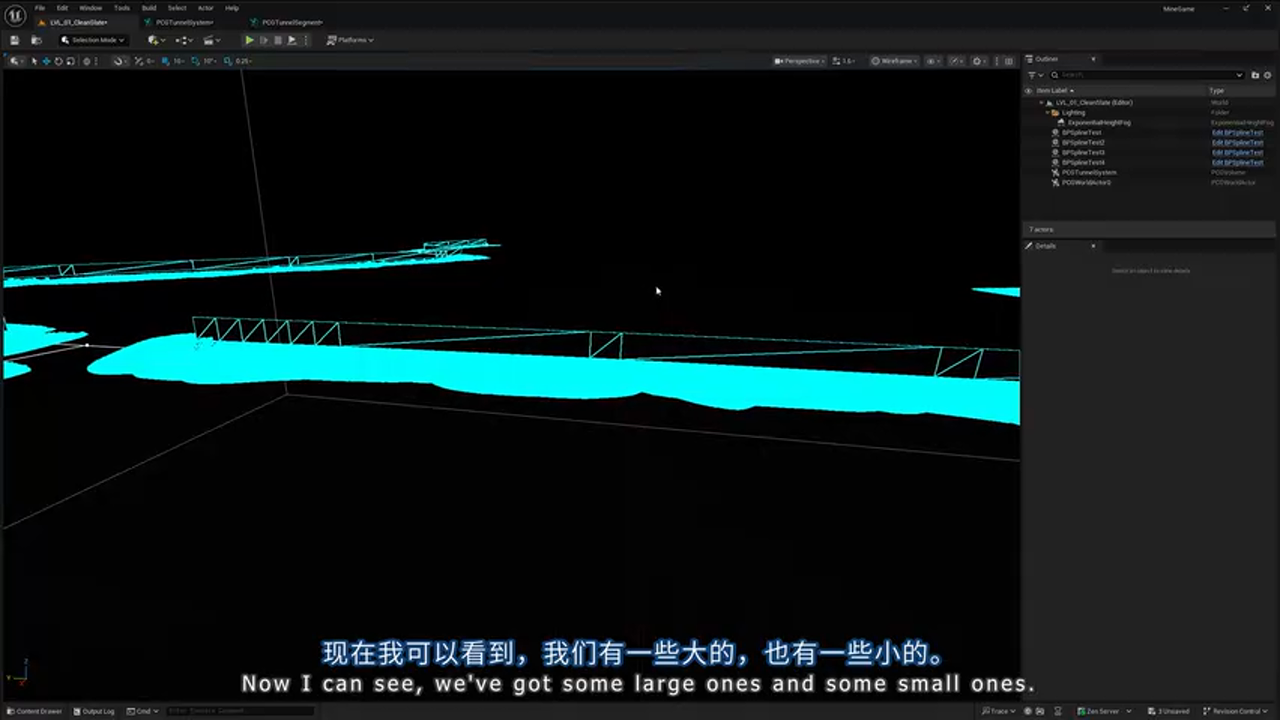Open the Selection Mode dropdown
This screenshot has width=1280, height=720.
95,40
